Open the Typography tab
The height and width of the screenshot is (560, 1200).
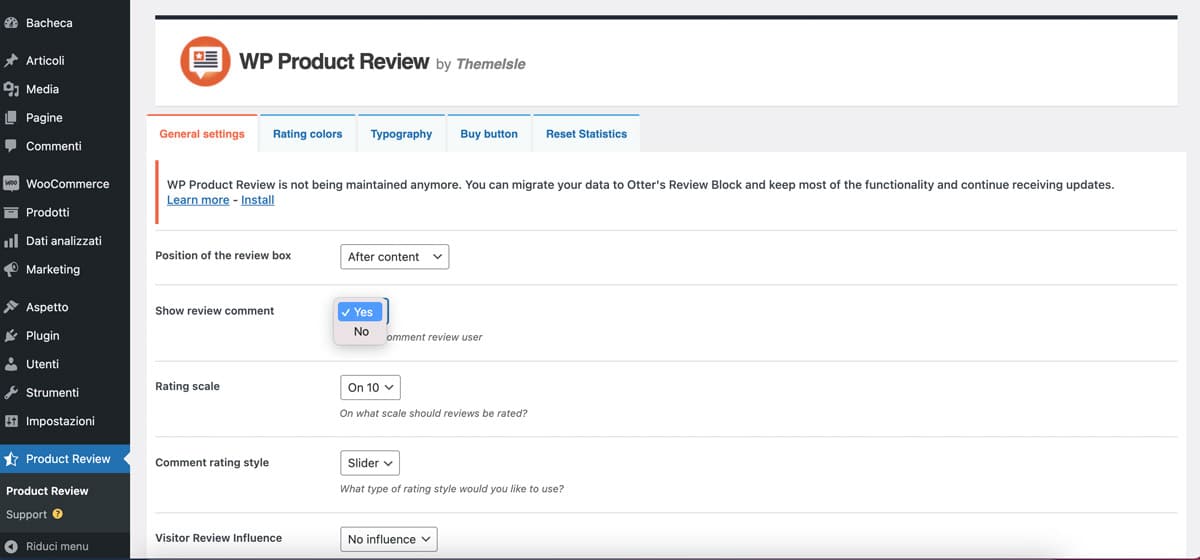(401, 134)
